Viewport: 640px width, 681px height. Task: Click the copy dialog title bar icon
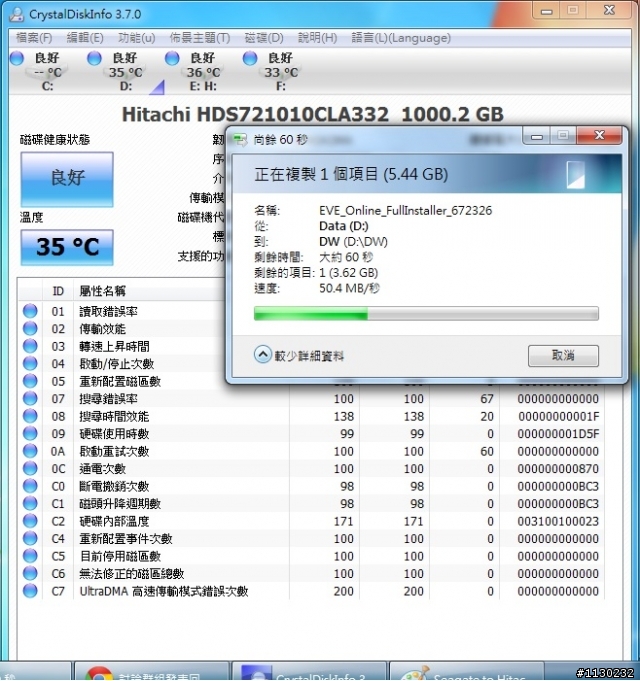click(x=240, y=139)
